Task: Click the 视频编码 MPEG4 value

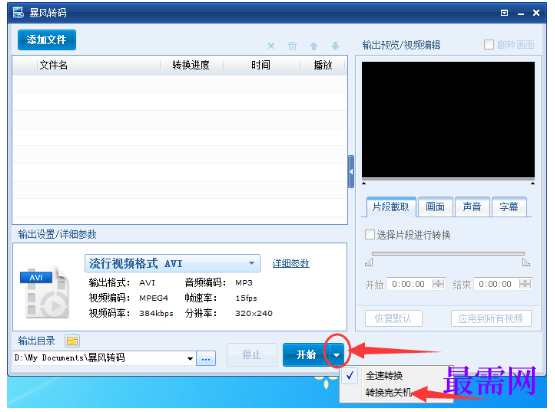Action: (x=154, y=298)
